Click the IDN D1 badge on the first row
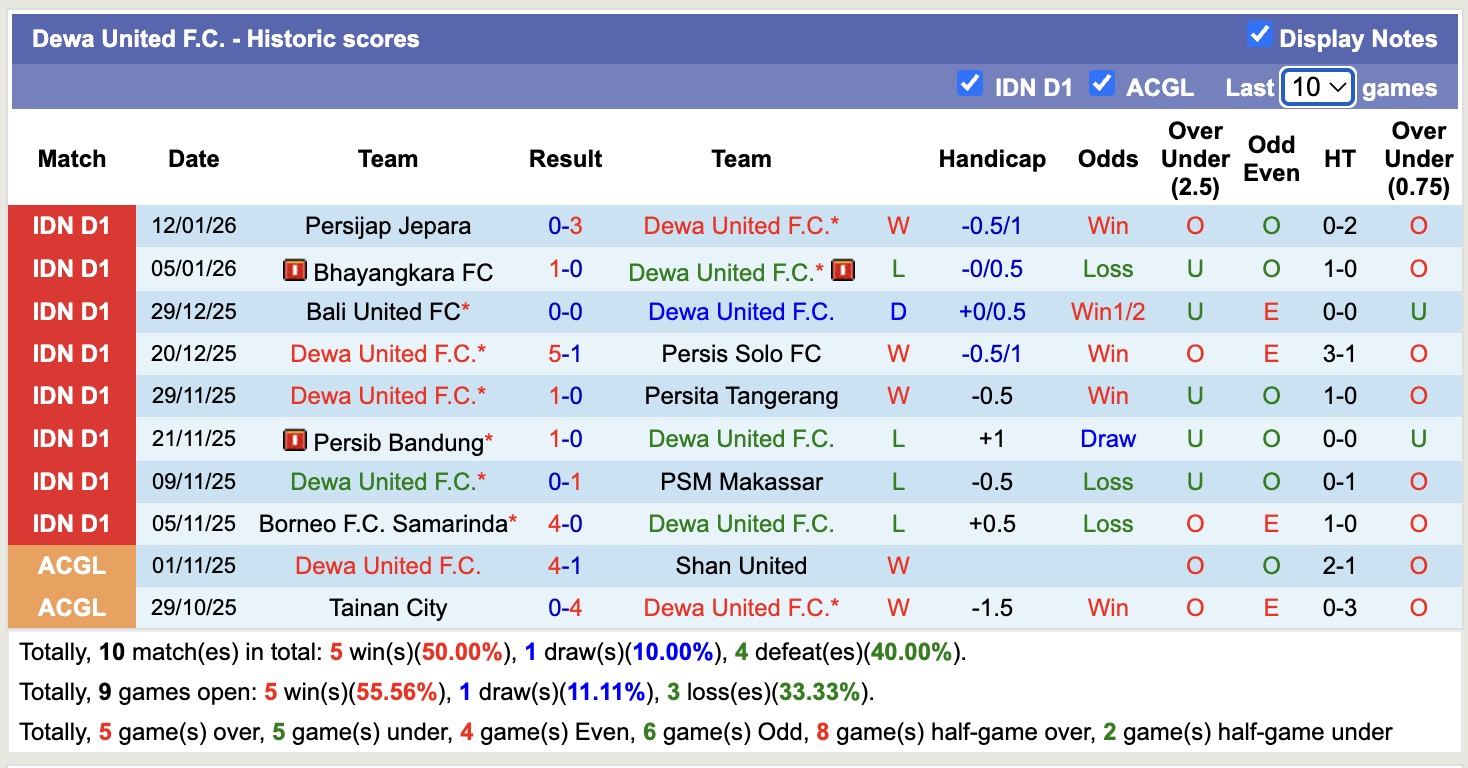The image size is (1468, 768). click(x=71, y=226)
